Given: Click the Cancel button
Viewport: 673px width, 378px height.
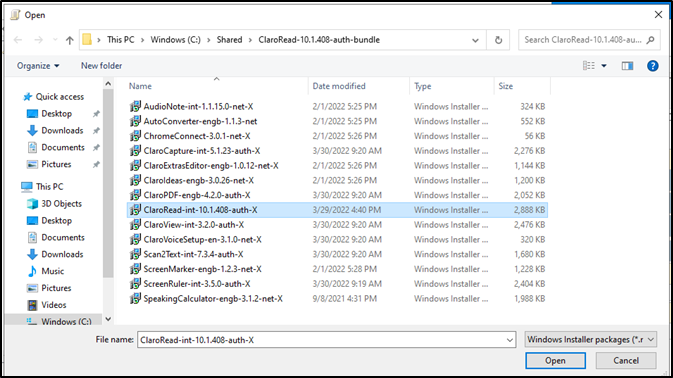Looking at the screenshot, I should tap(626, 360).
